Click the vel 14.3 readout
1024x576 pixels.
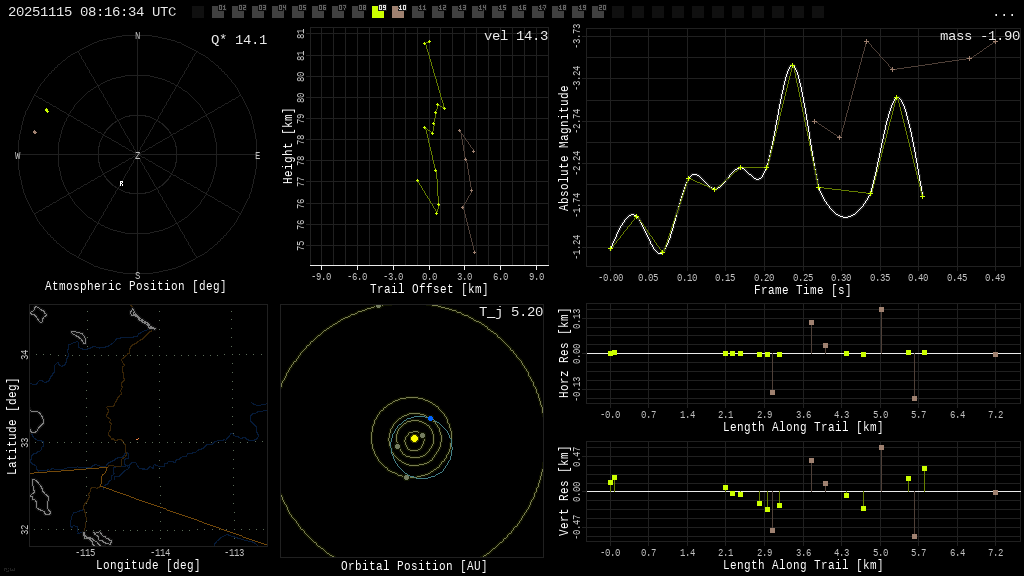coord(515,36)
